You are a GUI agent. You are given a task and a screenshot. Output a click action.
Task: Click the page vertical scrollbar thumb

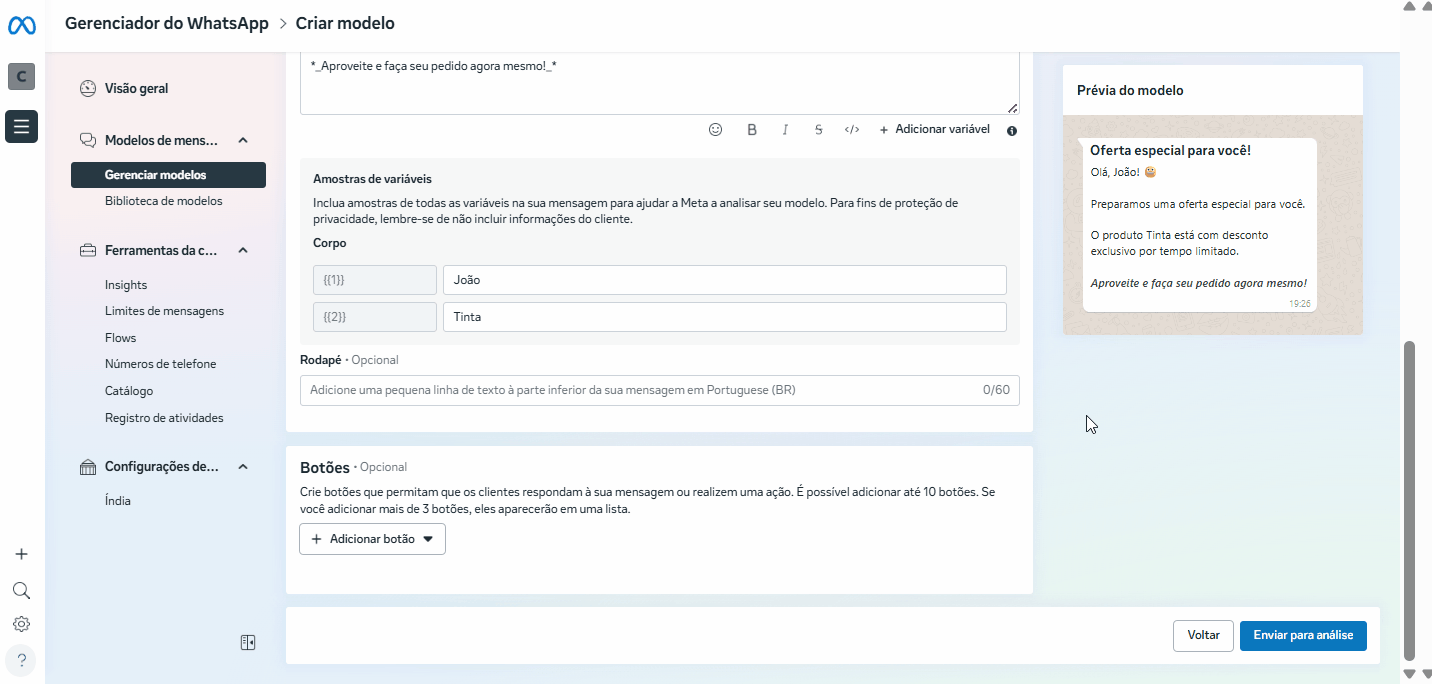(x=1410, y=500)
